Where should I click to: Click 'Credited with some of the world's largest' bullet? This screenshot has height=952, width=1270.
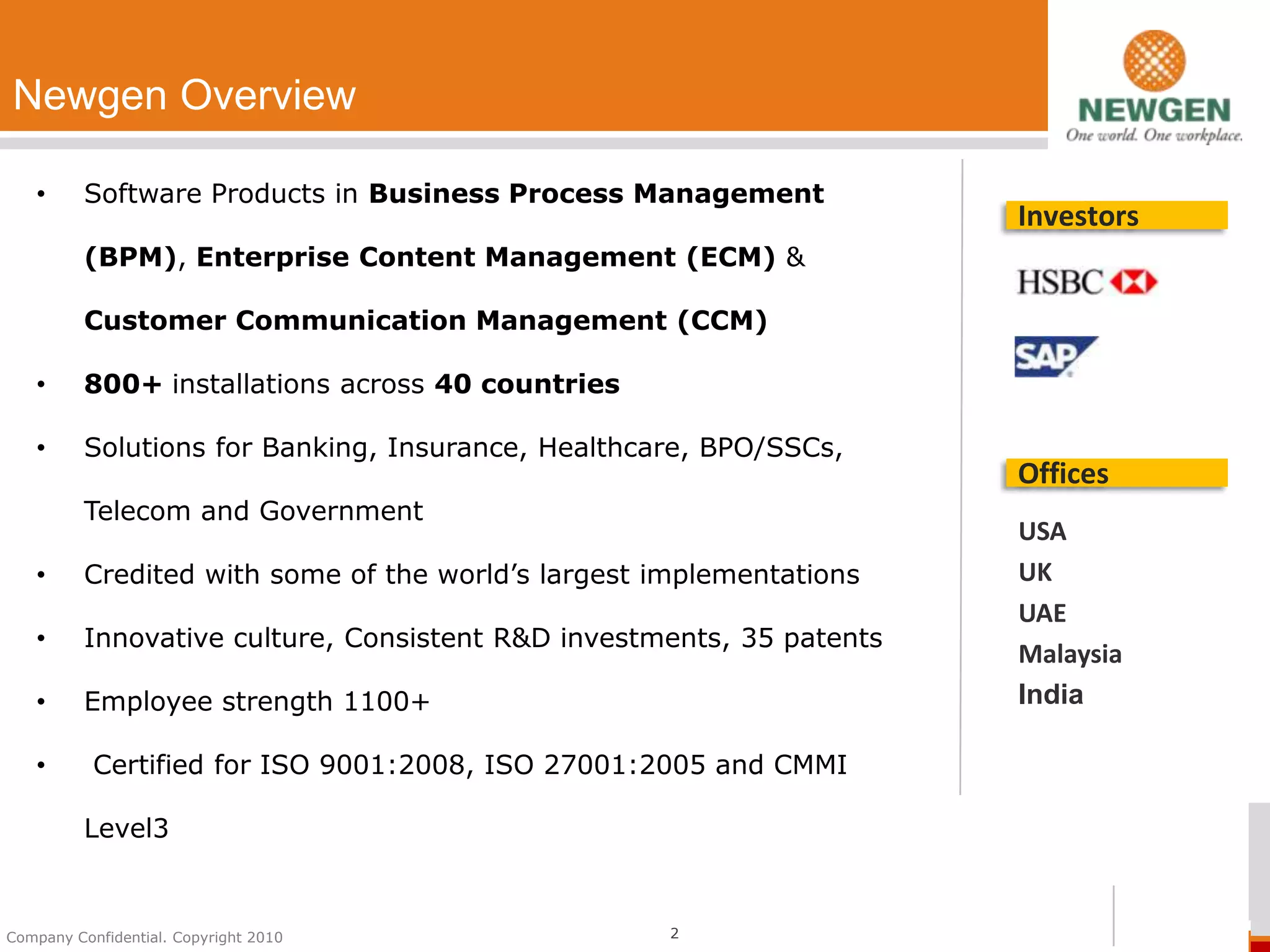point(472,575)
